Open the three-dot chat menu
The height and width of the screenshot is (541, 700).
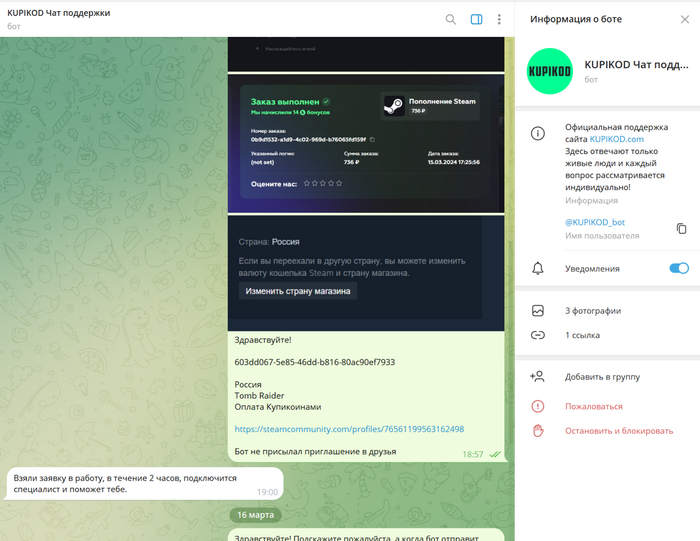pyautogui.click(x=499, y=19)
